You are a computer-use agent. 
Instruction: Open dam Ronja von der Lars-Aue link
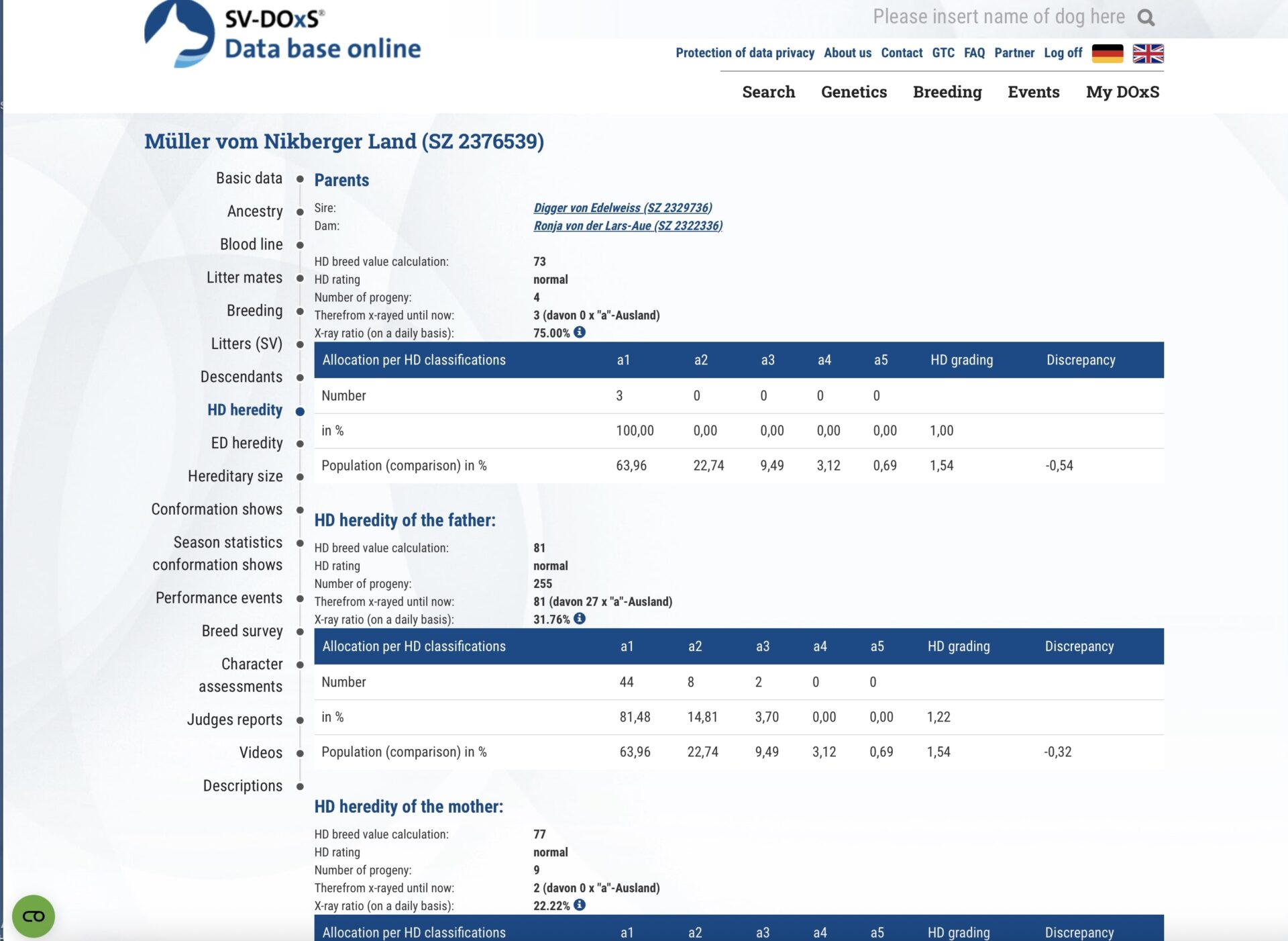click(x=628, y=226)
